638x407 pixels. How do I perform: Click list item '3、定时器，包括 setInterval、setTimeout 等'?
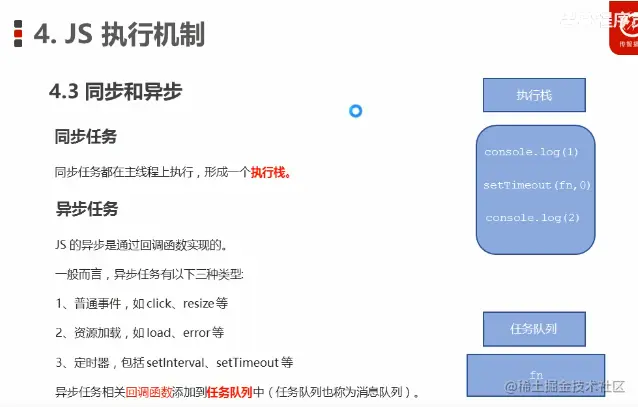[x=174, y=362]
